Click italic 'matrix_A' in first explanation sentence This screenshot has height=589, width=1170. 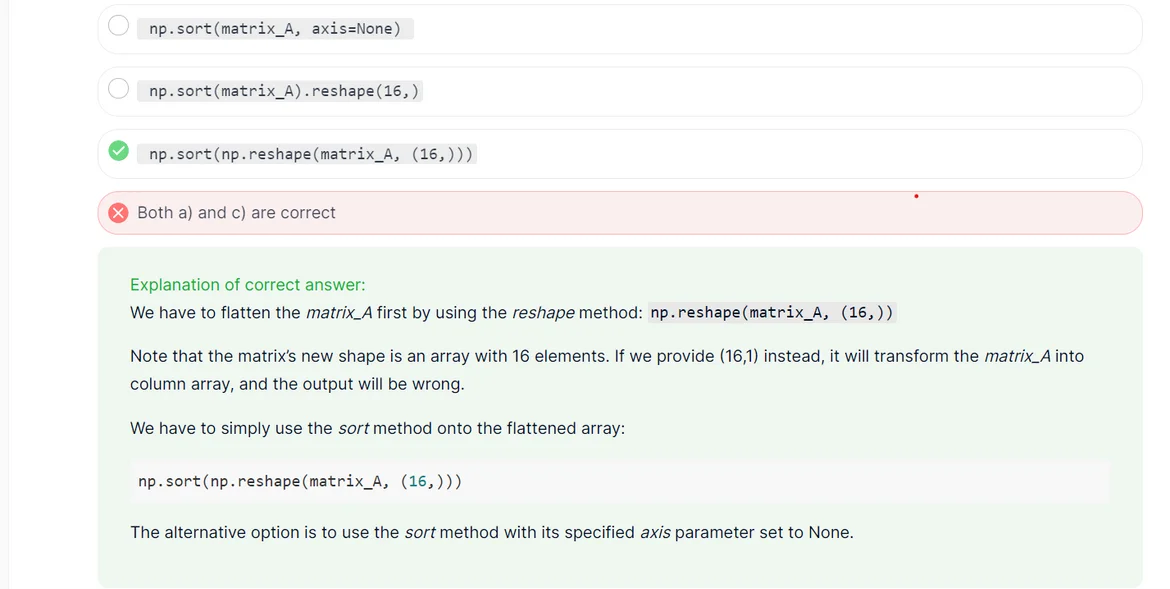(339, 313)
